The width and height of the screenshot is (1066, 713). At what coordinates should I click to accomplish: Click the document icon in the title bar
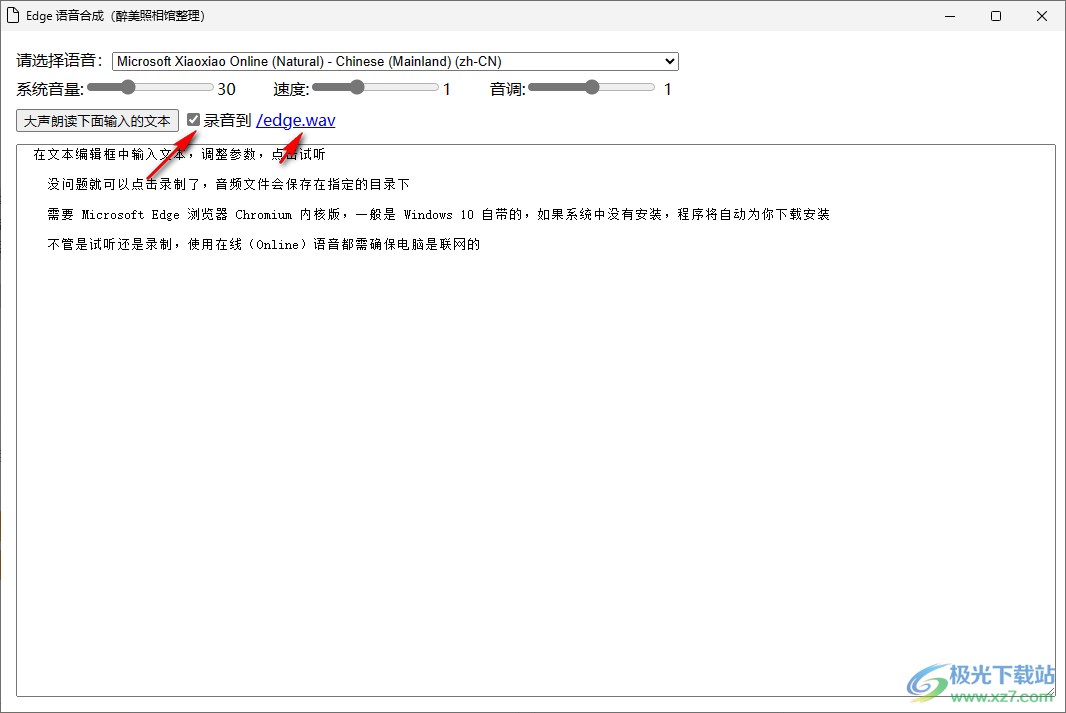point(14,15)
